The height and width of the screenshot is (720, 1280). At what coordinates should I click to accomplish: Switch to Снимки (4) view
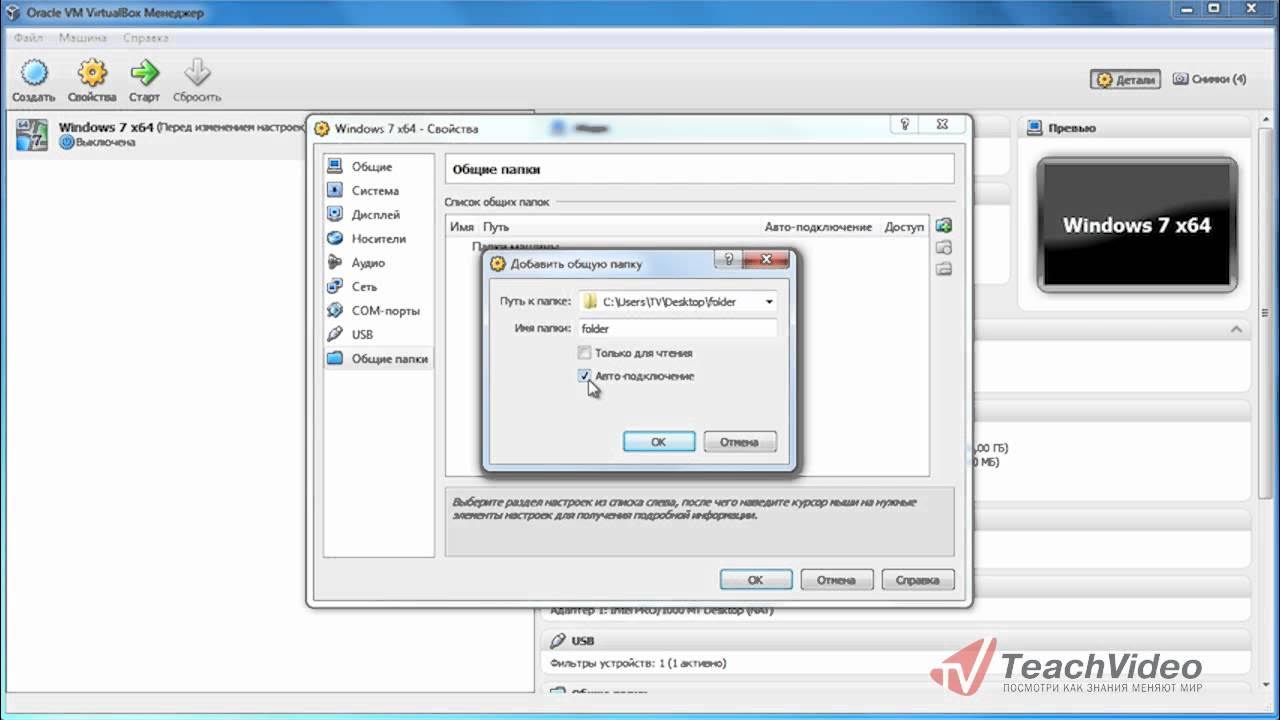(1209, 79)
